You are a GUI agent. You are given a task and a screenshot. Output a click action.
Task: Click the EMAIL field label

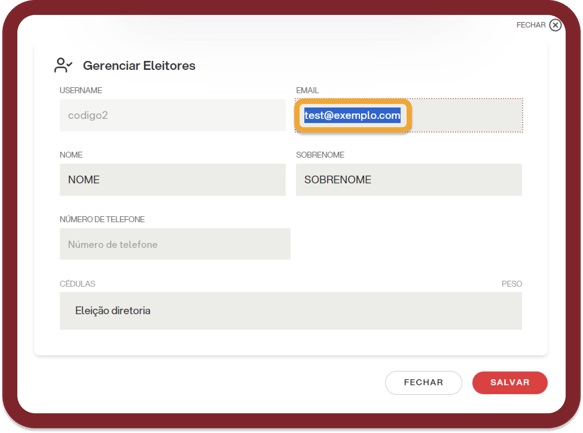coord(307,90)
